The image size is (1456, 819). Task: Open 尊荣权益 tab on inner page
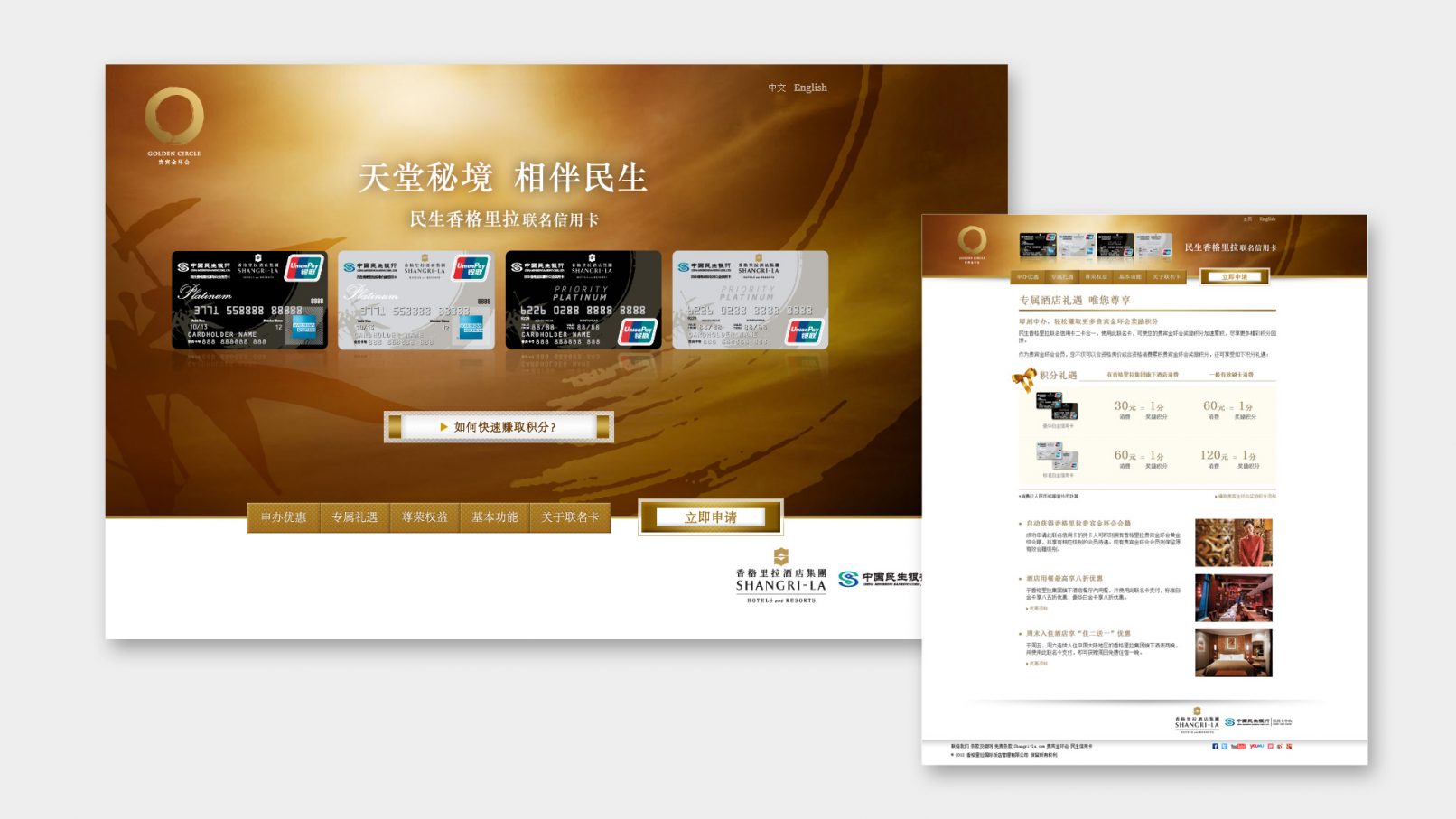click(1096, 276)
